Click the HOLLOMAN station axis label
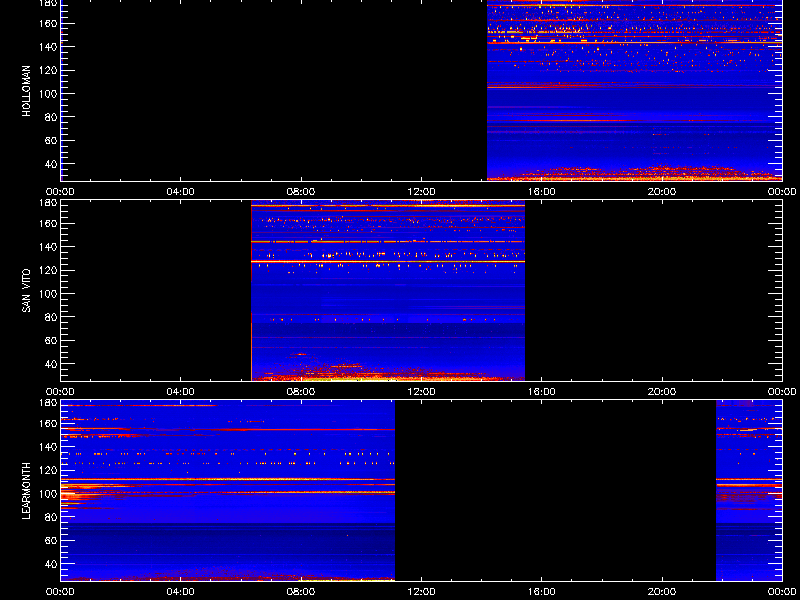 coord(27,91)
